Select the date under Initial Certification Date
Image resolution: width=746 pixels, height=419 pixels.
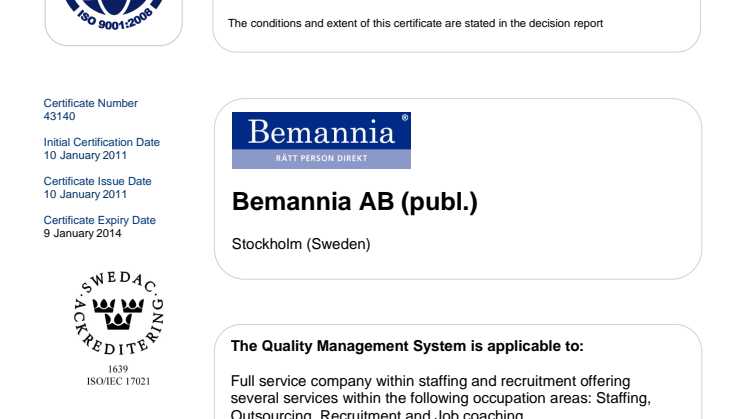(85, 155)
